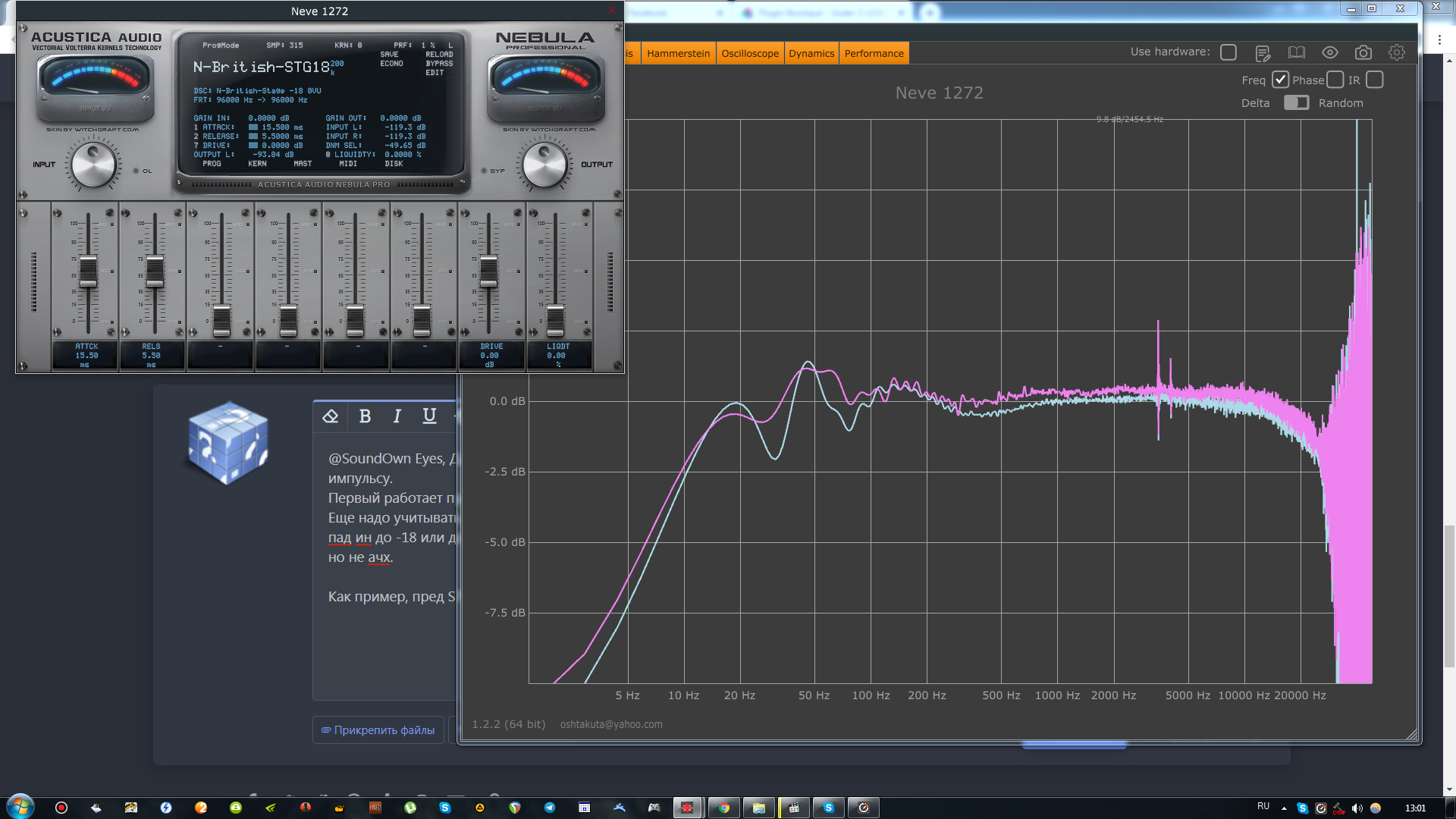Image resolution: width=1456 pixels, height=819 pixels.
Task: Click the open book manual icon
Action: click(x=1297, y=52)
